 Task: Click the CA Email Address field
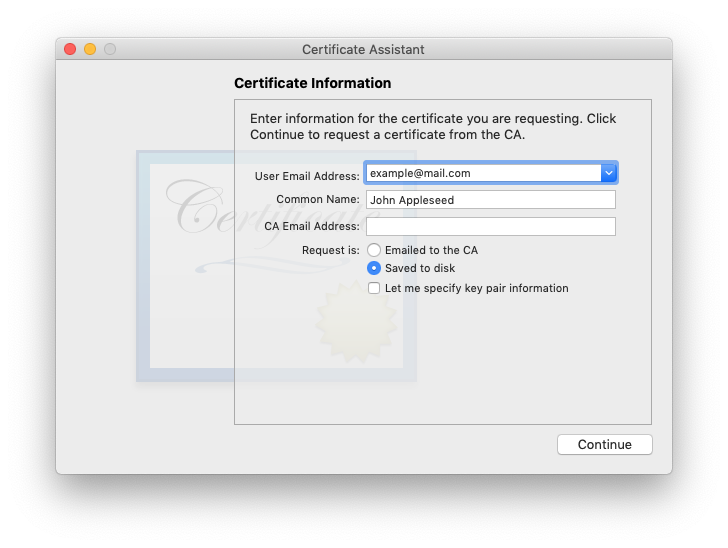pos(491,227)
